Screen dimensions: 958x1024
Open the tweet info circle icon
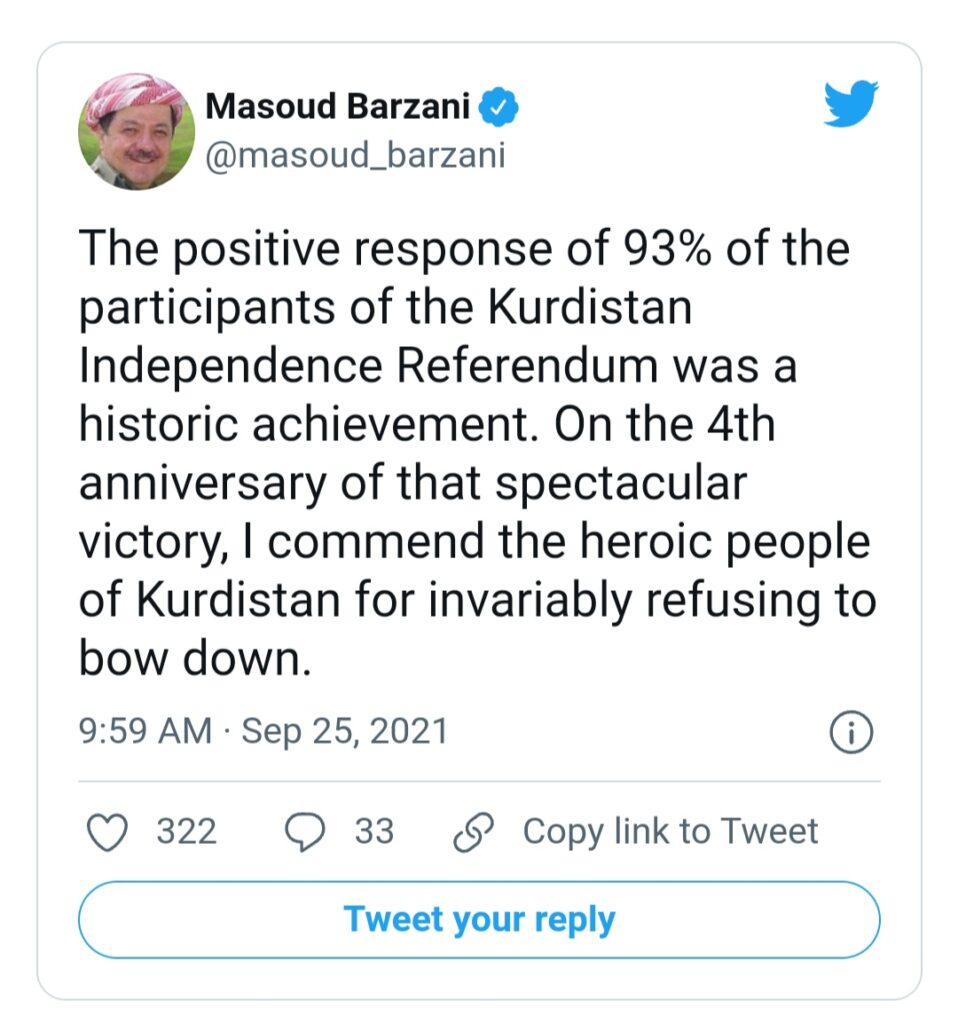852,733
